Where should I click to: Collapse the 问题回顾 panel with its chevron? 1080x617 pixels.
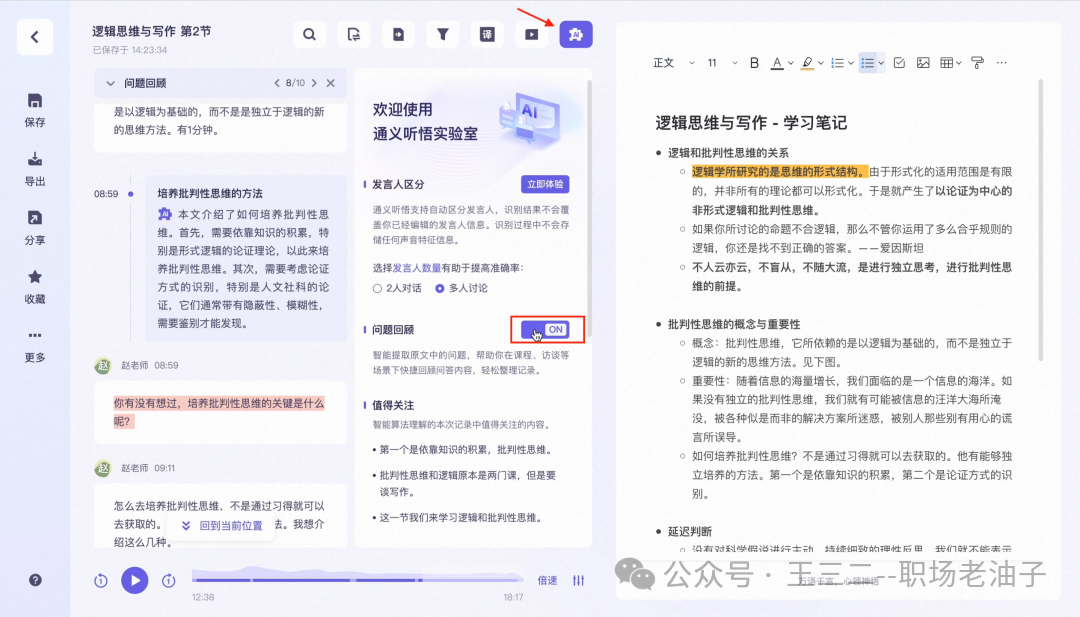110,83
